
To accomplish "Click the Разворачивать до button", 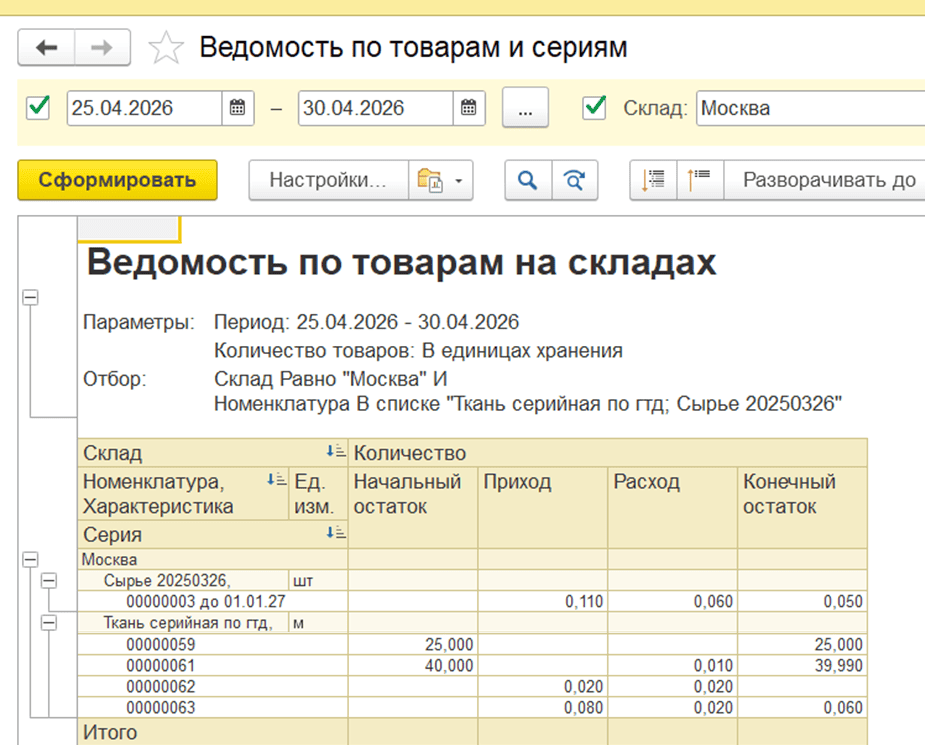I will tap(828, 181).
